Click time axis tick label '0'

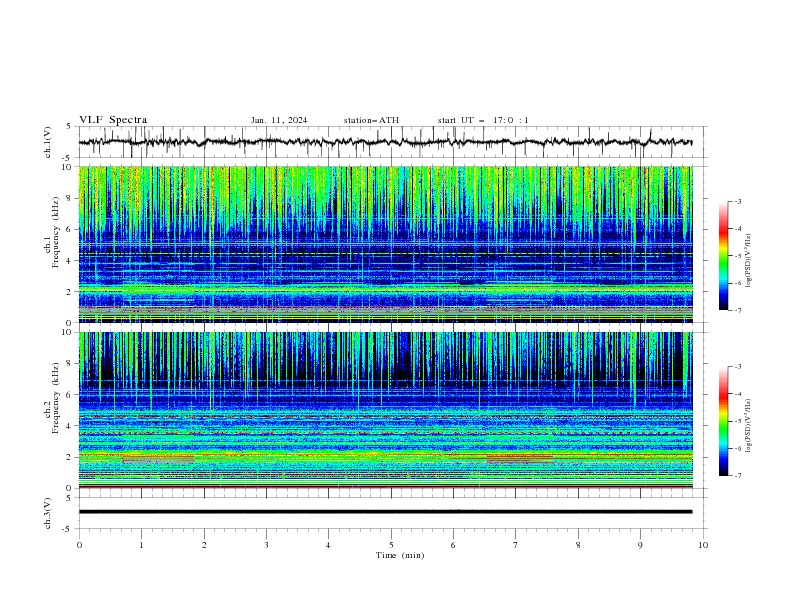[79, 545]
